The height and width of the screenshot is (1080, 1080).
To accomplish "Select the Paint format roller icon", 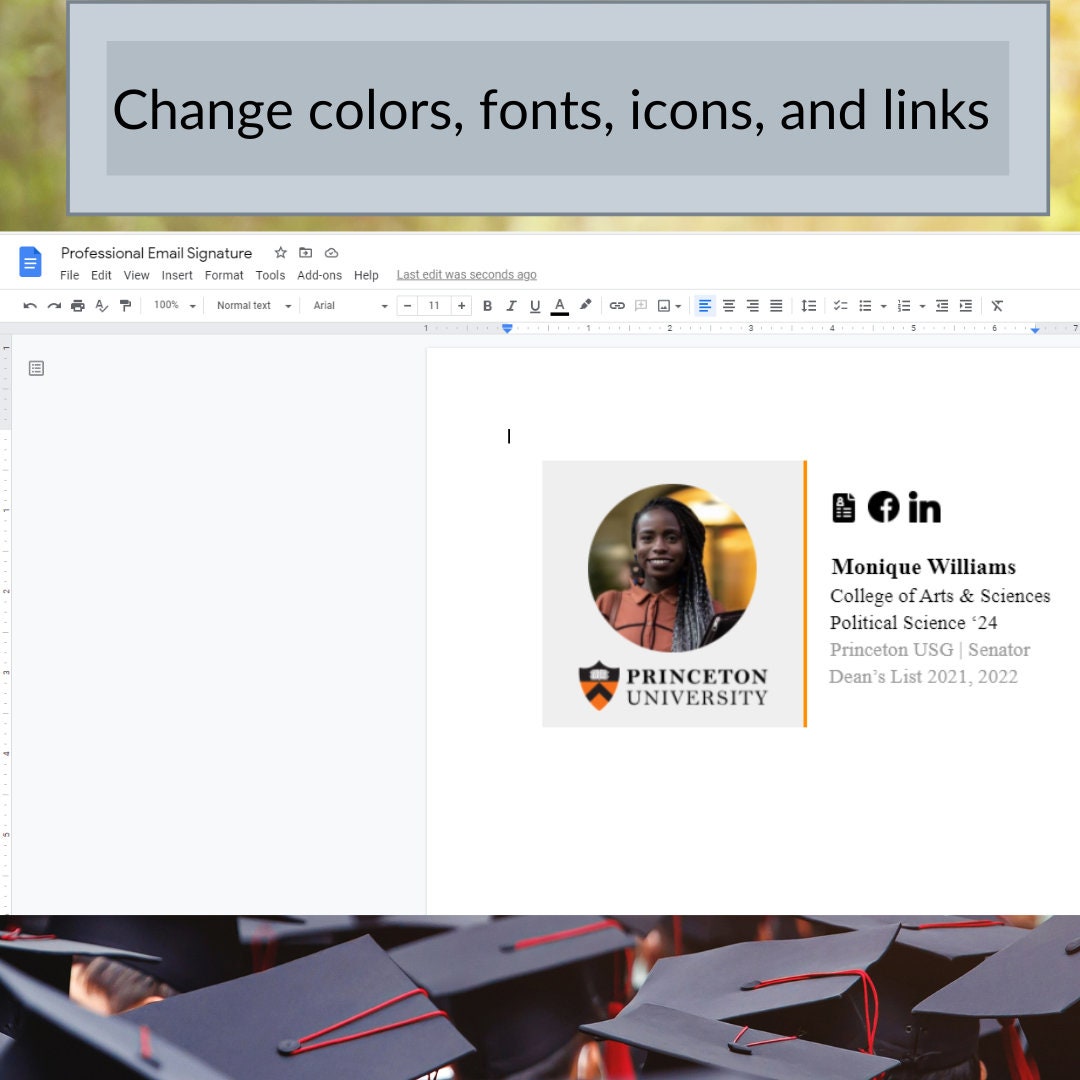I will [125, 306].
